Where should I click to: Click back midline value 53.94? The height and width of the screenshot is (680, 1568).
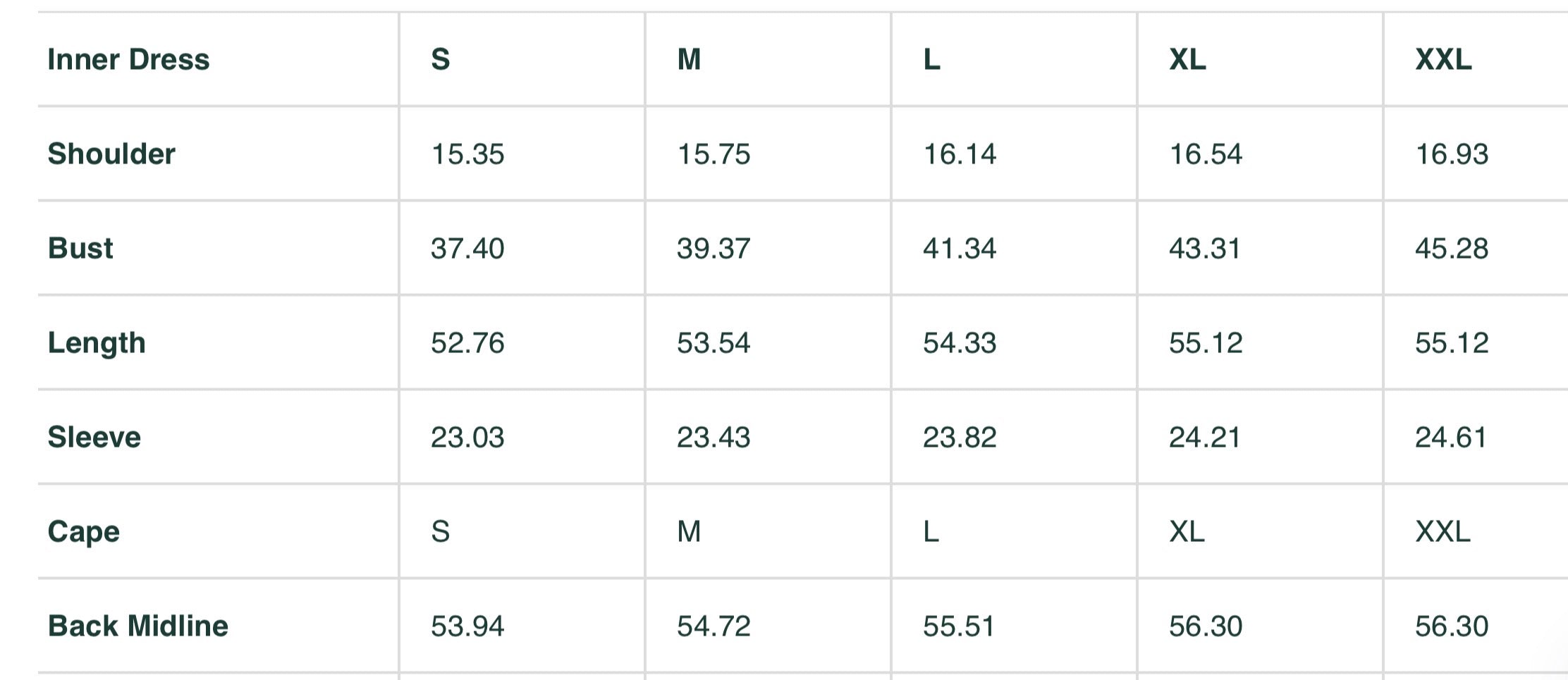467,626
